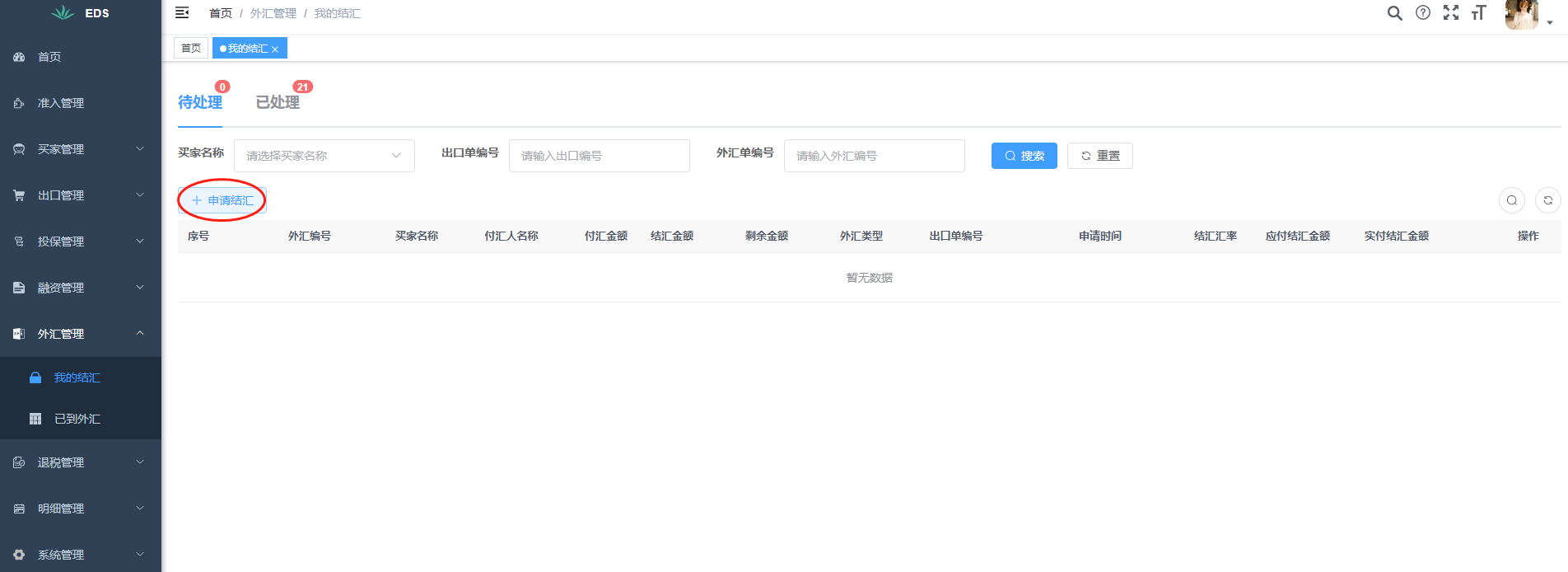
Task: Click the user avatar picture
Action: coord(1522,15)
